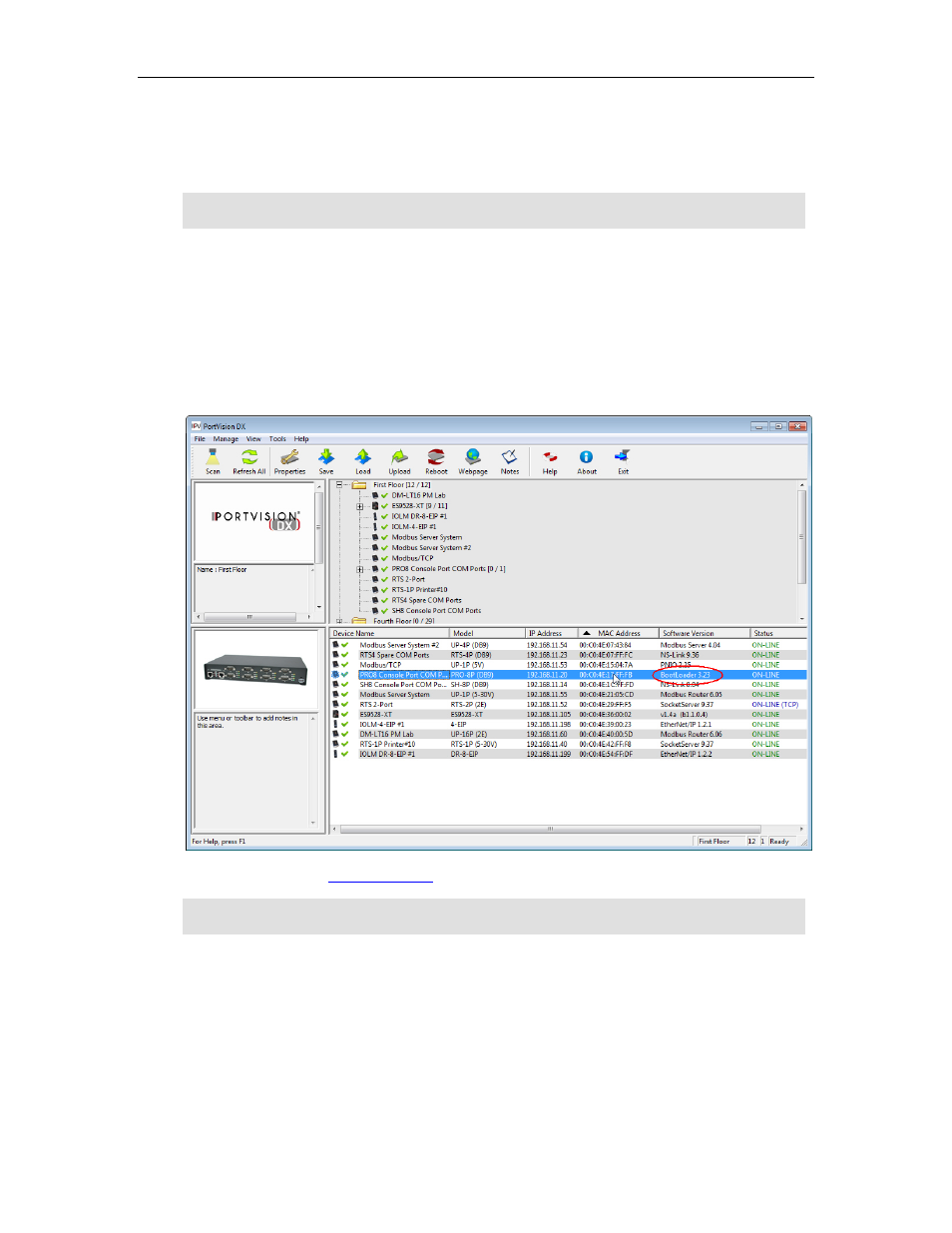
Task: Expand the ES9528-XT tree node
Action: click(x=360, y=506)
